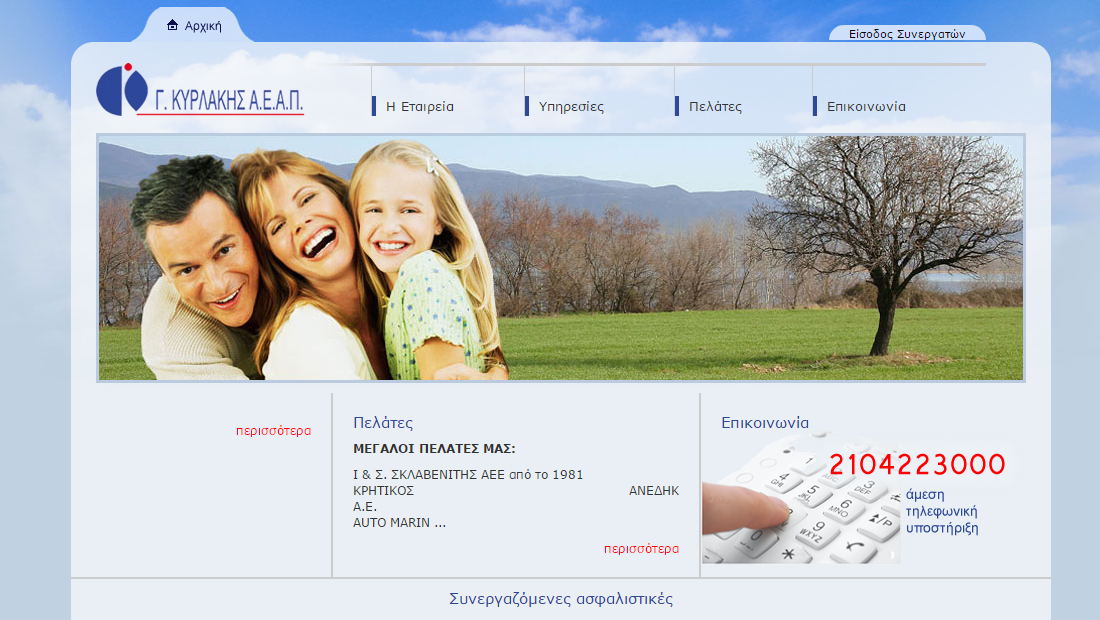Click the Γ. Κυρλάκης Α.Ε.Α.Π. logo
This screenshot has width=1100, height=620.
click(200, 90)
